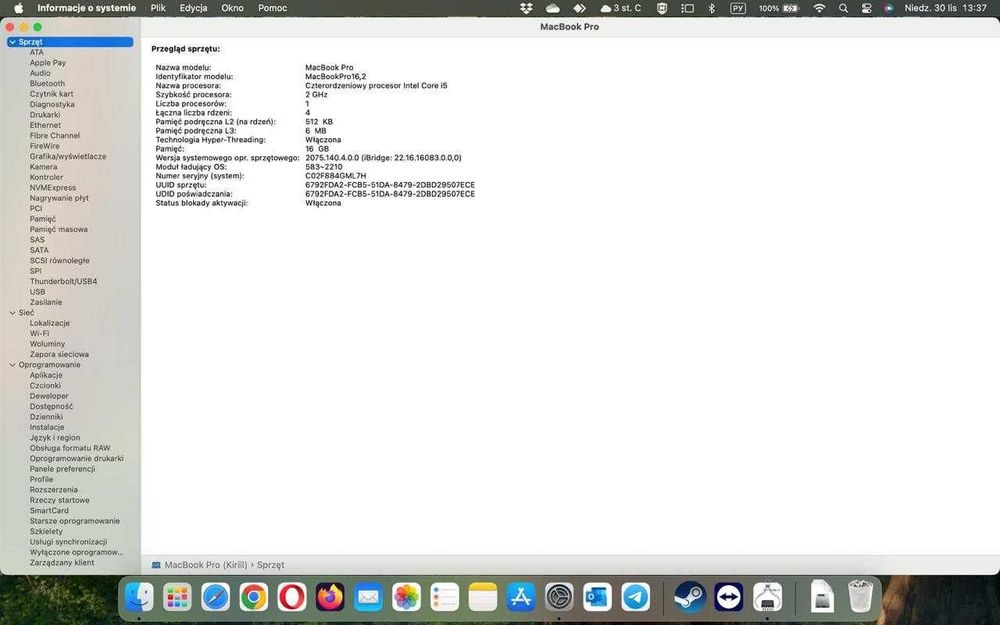The image size is (1000, 625).
Task: Click the System Information chip icon in Dock
Action: point(767,598)
